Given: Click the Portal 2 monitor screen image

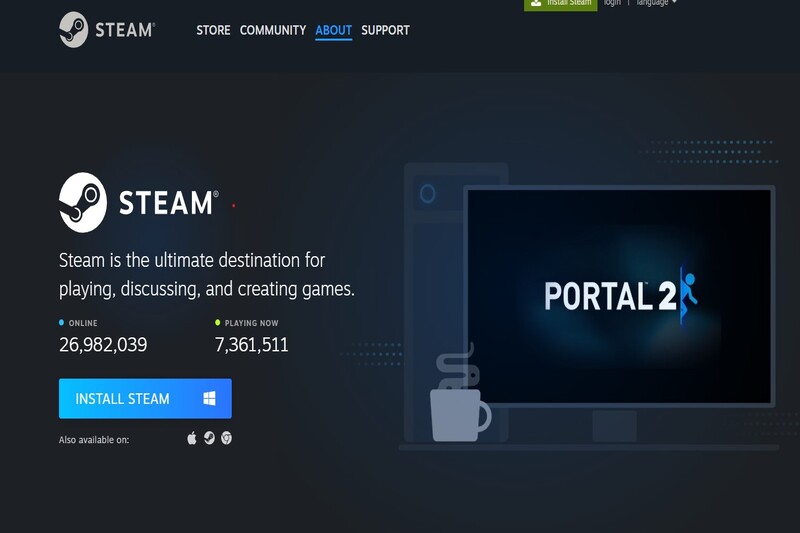Looking at the screenshot, I should pyautogui.click(x=619, y=295).
